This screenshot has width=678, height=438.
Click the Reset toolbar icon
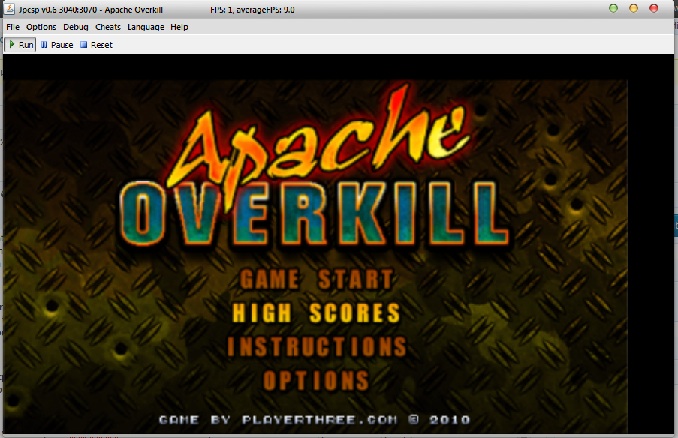click(84, 45)
